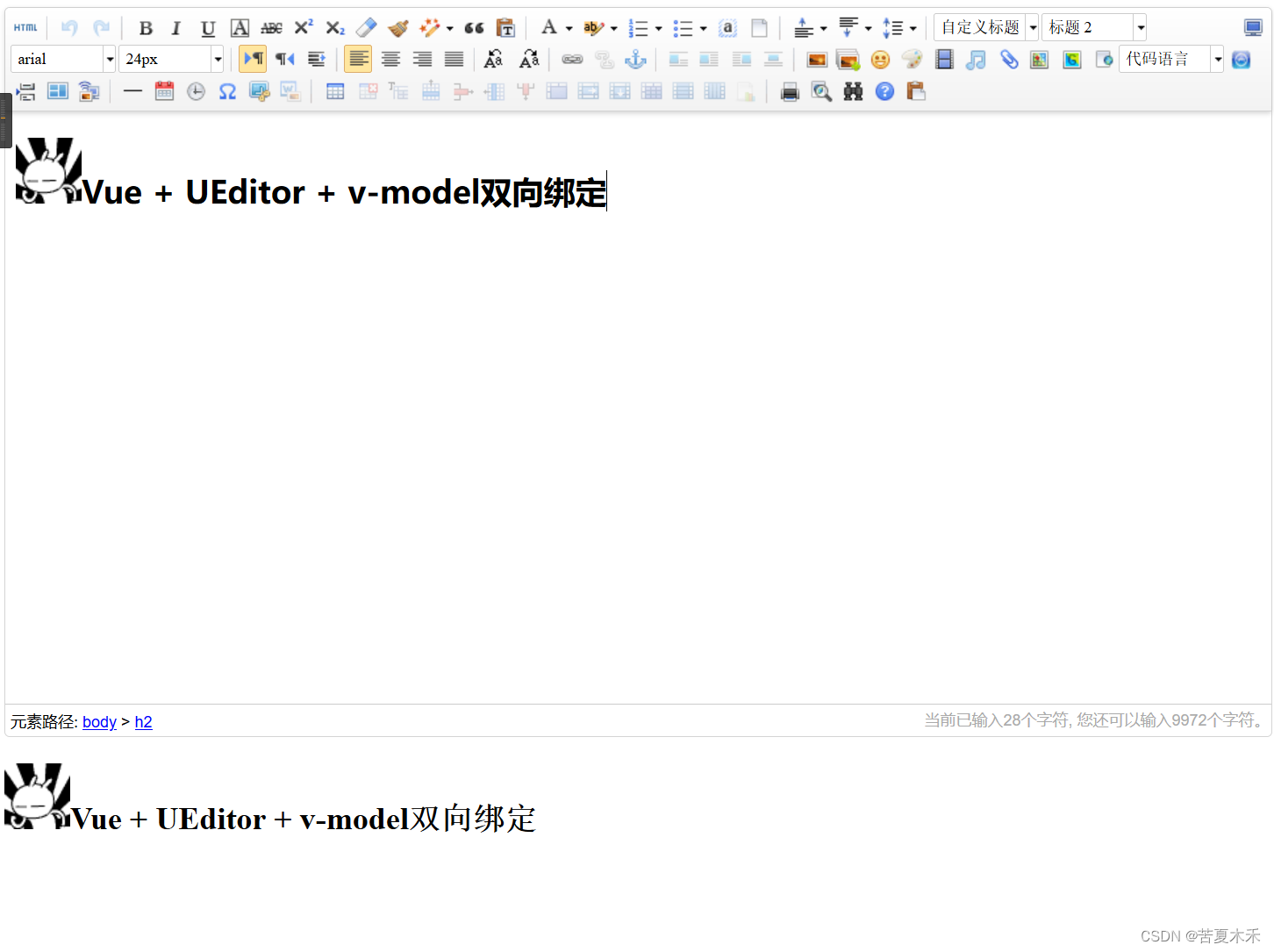This screenshot has height=952, width=1274.
Task: Toggle strikethrough formatting
Action: pyautogui.click(x=271, y=28)
